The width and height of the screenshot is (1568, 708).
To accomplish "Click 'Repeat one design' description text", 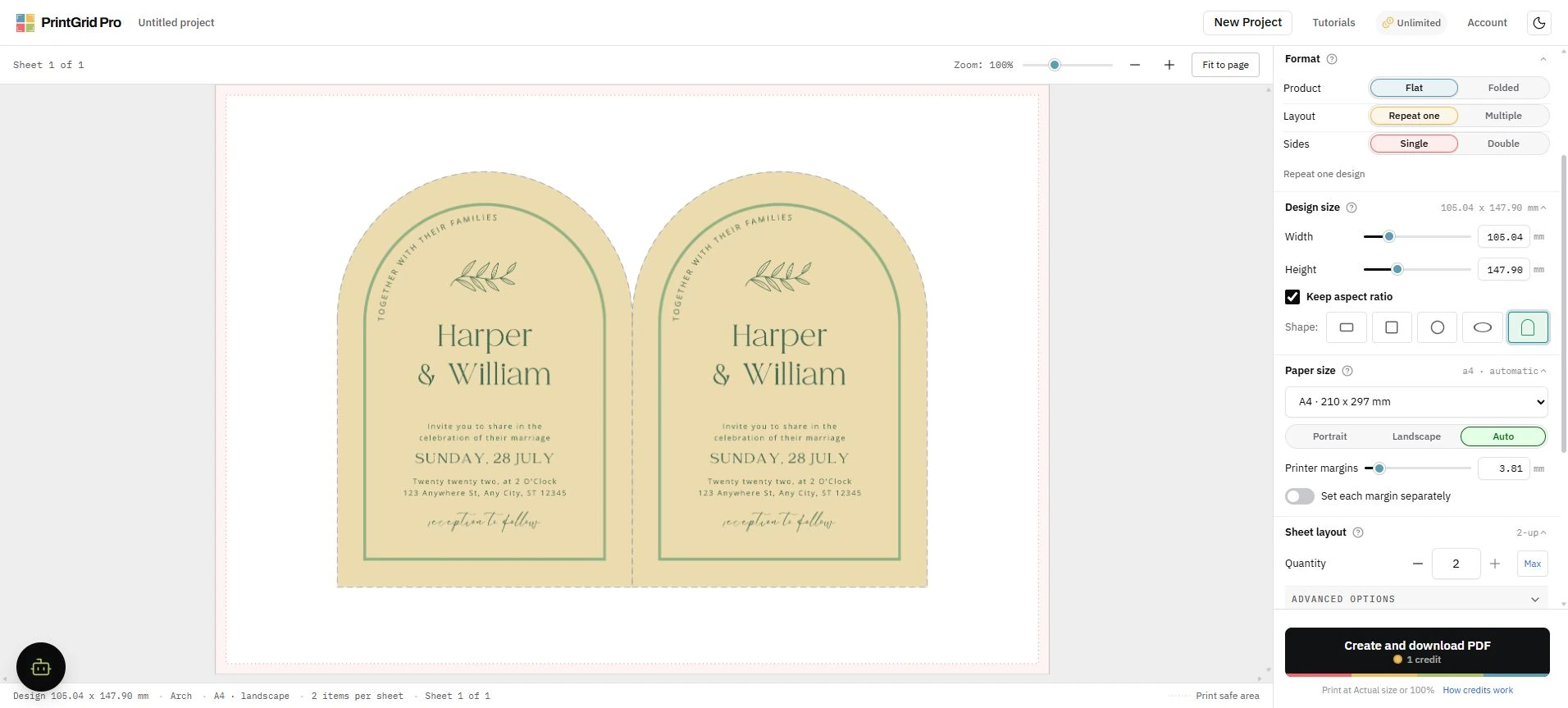I will tap(1324, 174).
